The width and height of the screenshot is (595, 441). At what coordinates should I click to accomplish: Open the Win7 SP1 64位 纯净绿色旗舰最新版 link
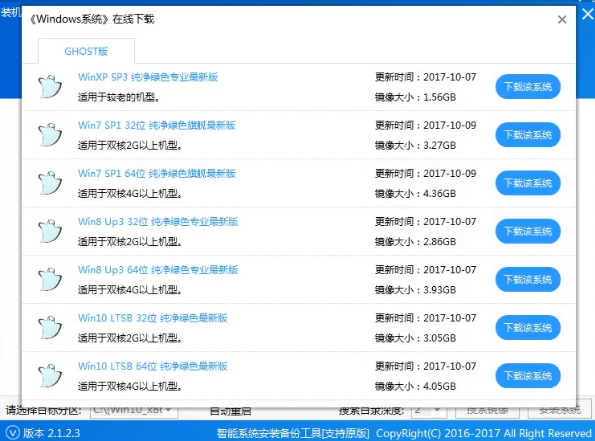157,173
